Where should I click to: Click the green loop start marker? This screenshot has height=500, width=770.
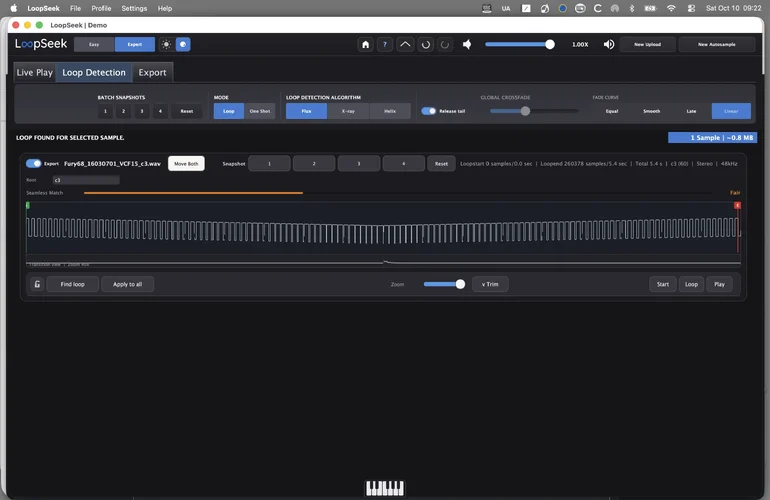point(28,205)
